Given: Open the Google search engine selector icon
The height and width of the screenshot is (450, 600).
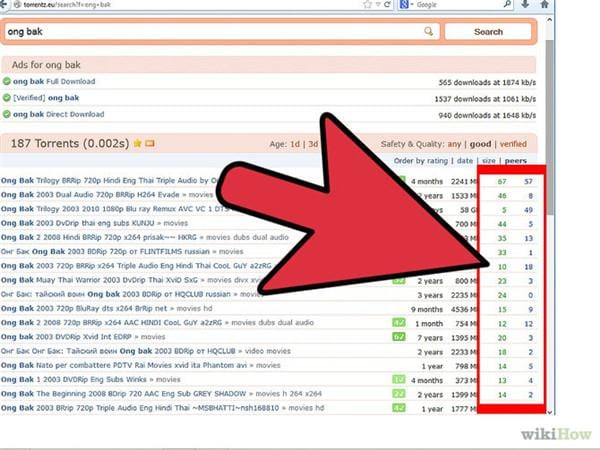Looking at the screenshot, I should point(404,5).
